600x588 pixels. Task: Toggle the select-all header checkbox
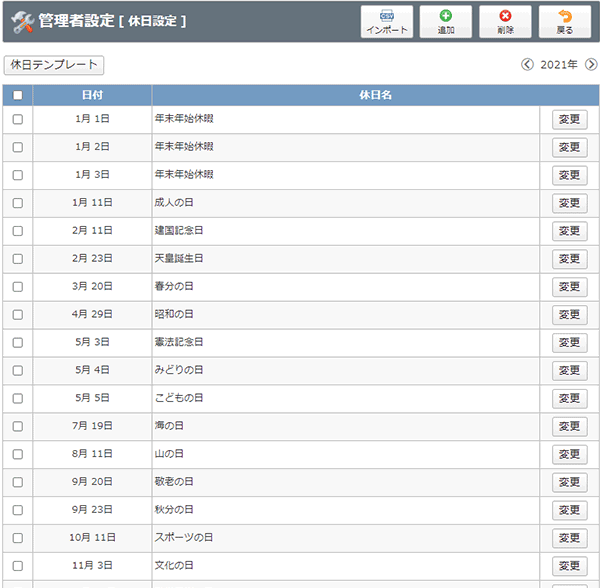[x=18, y=95]
